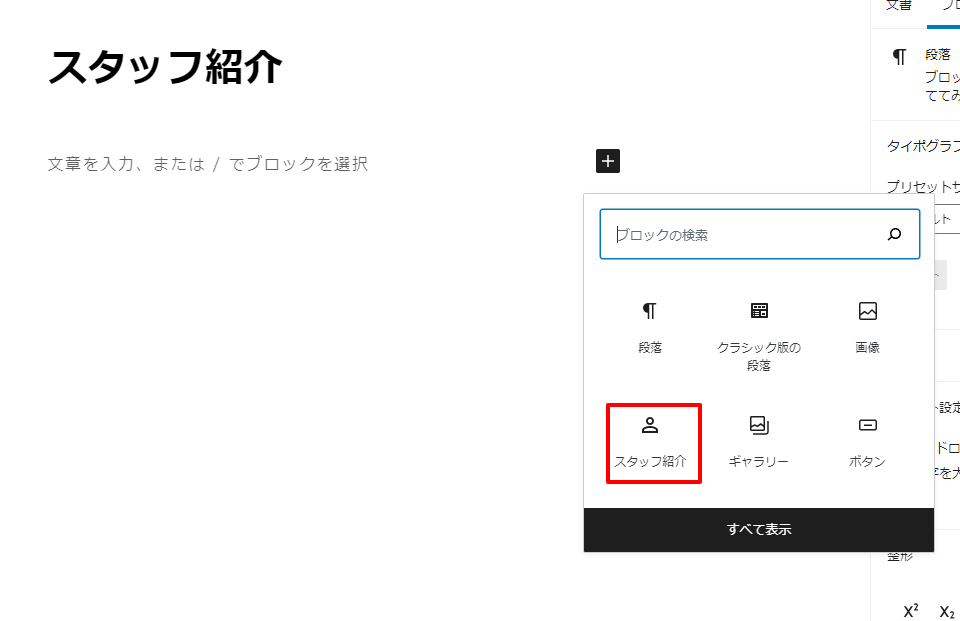Insert a 画像 image block
The image size is (960, 621).
(867, 327)
